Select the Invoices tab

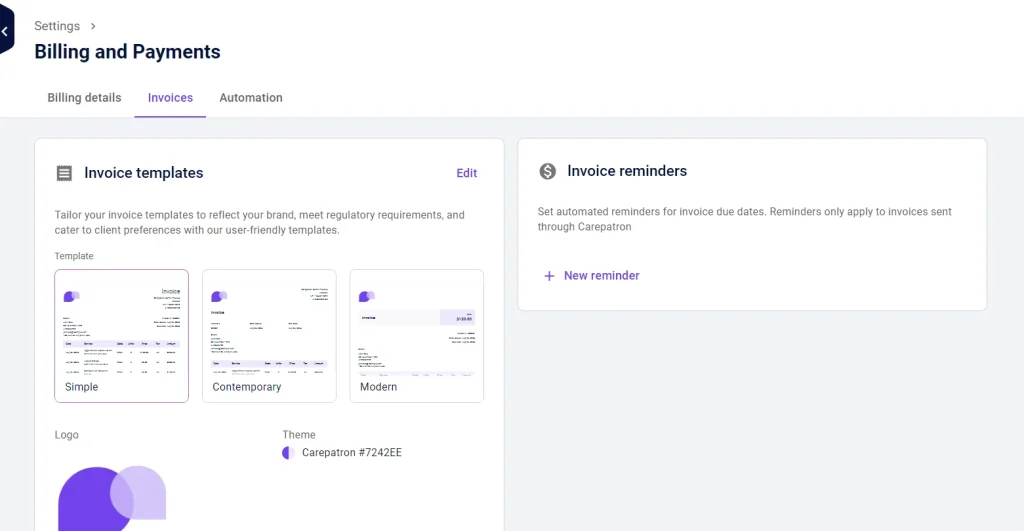coord(170,98)
